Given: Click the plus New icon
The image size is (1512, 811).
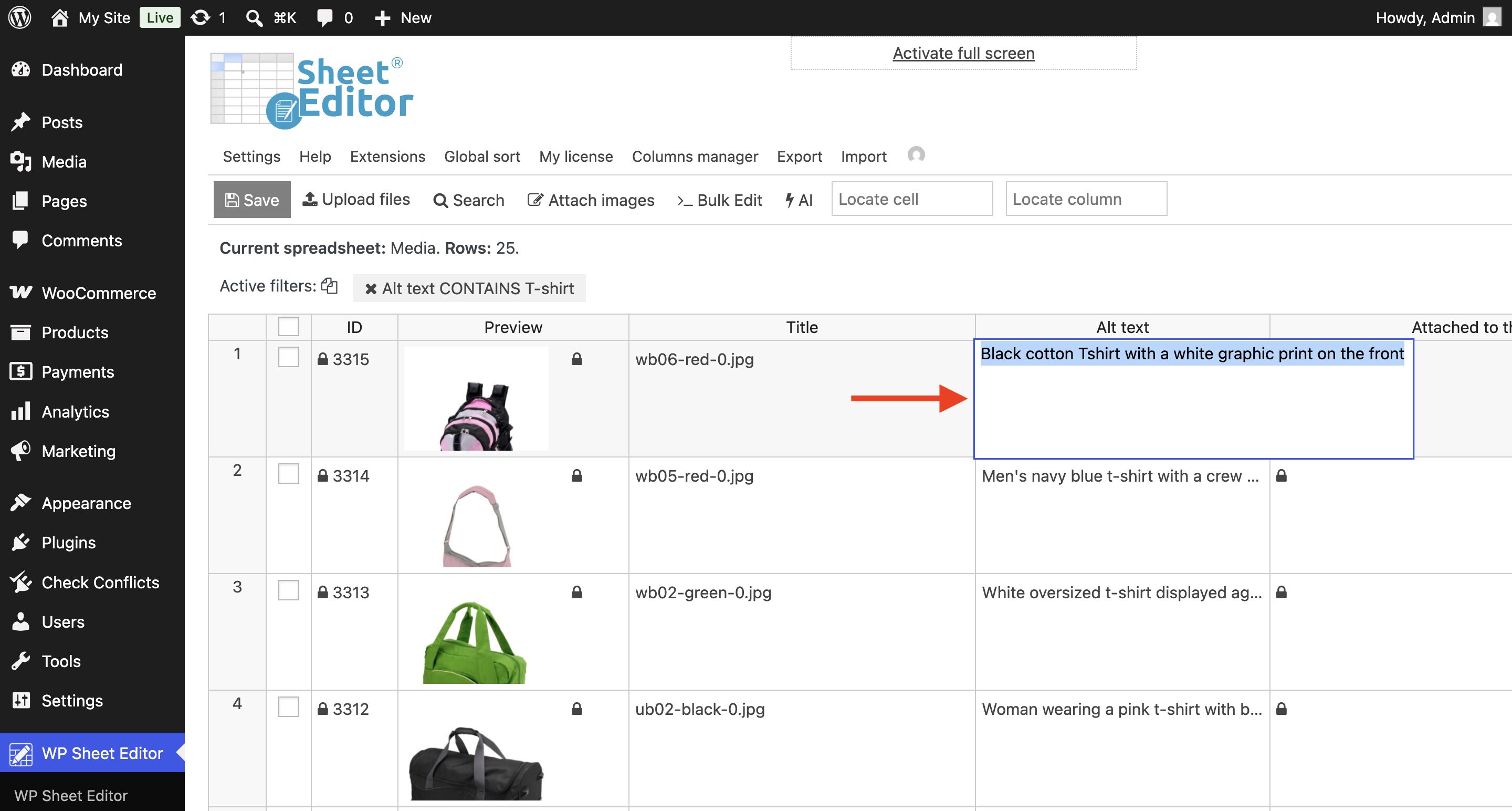Looking at the screenshot, I should click(383, 18).
